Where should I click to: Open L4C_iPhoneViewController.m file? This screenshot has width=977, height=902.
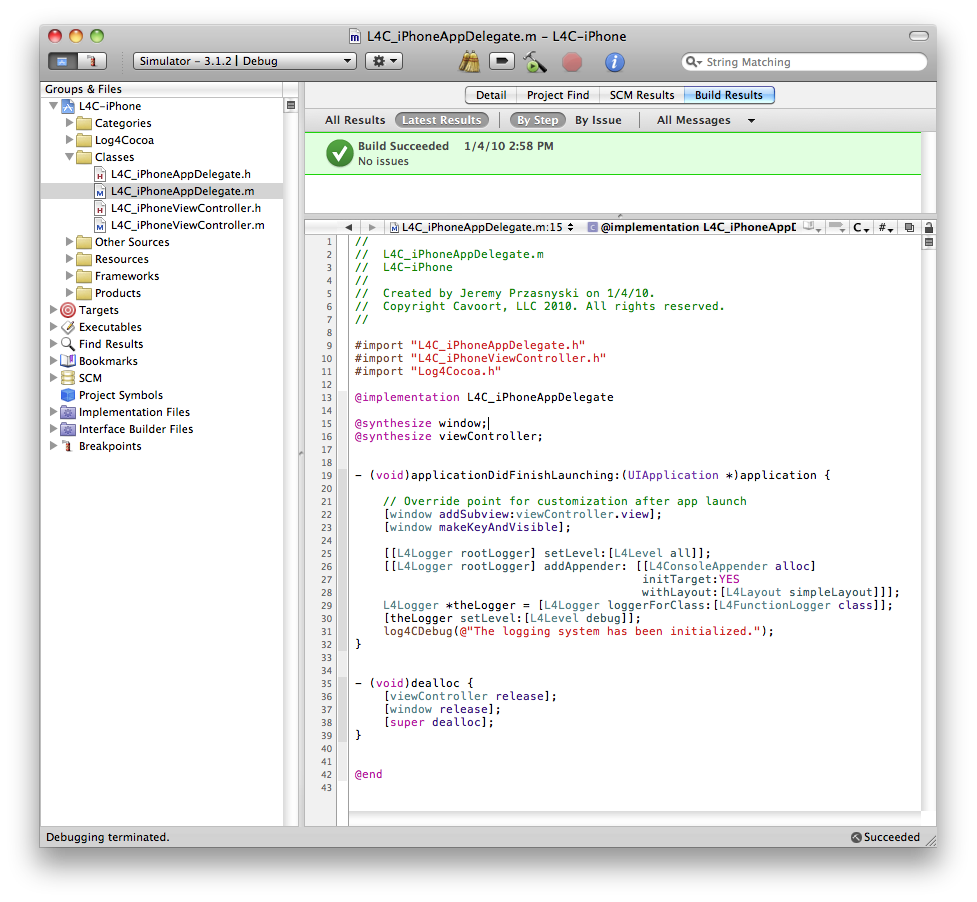(188, 225)
